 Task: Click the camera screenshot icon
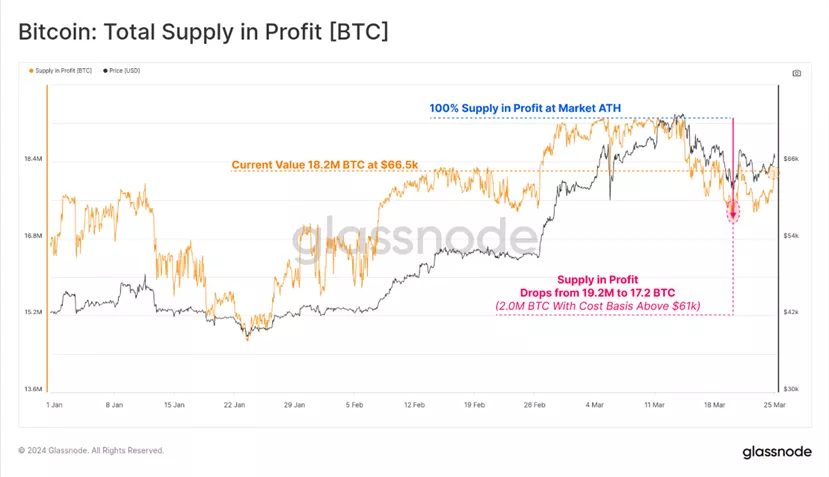click(796, 73)
